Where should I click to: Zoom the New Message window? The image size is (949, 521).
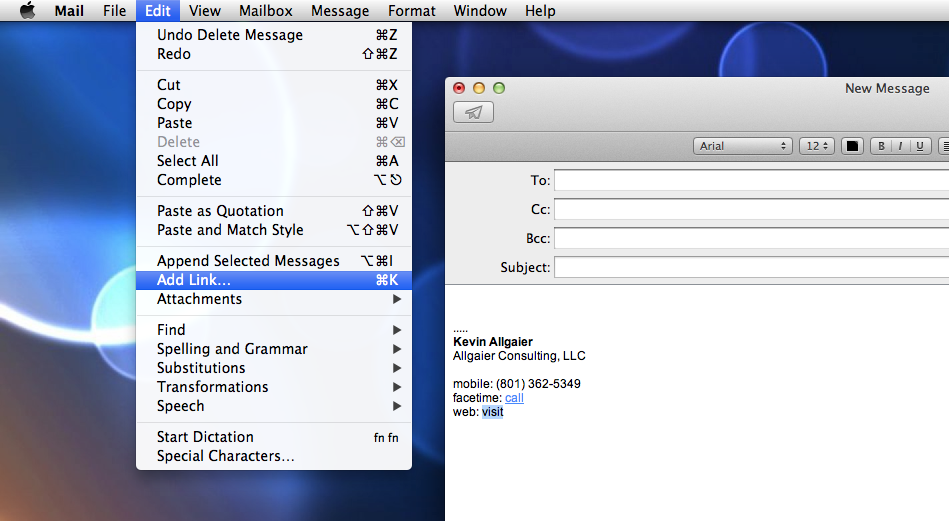(x=499, y=88)
